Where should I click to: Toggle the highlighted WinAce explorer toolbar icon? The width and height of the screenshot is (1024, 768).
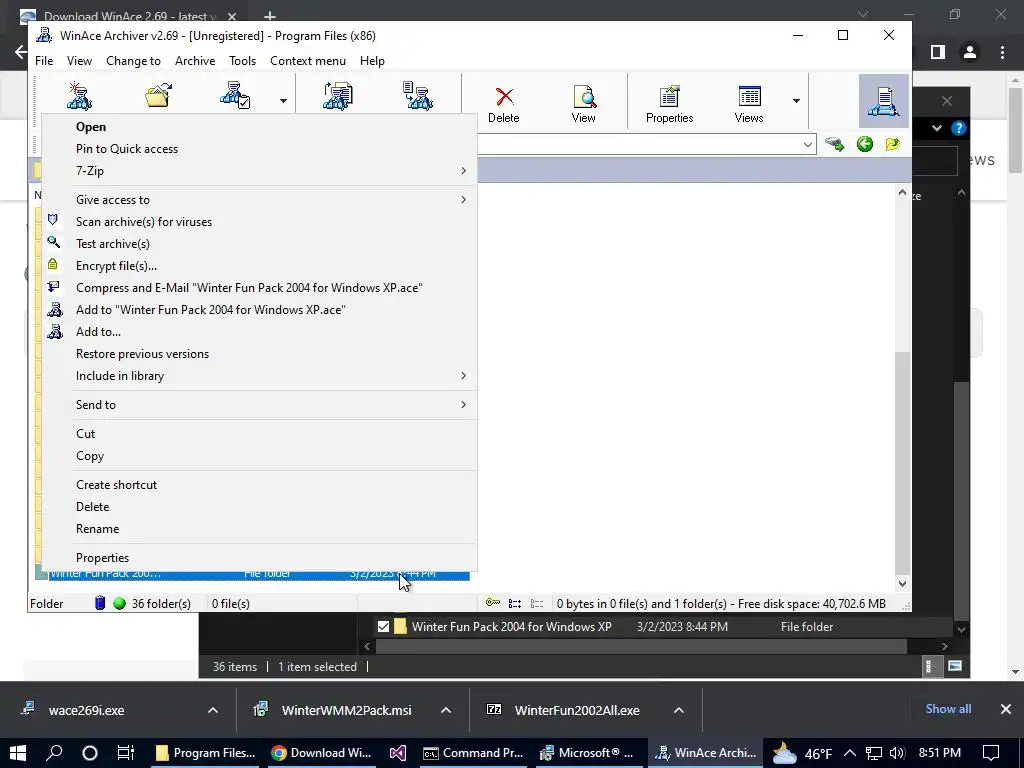[884, 101]
